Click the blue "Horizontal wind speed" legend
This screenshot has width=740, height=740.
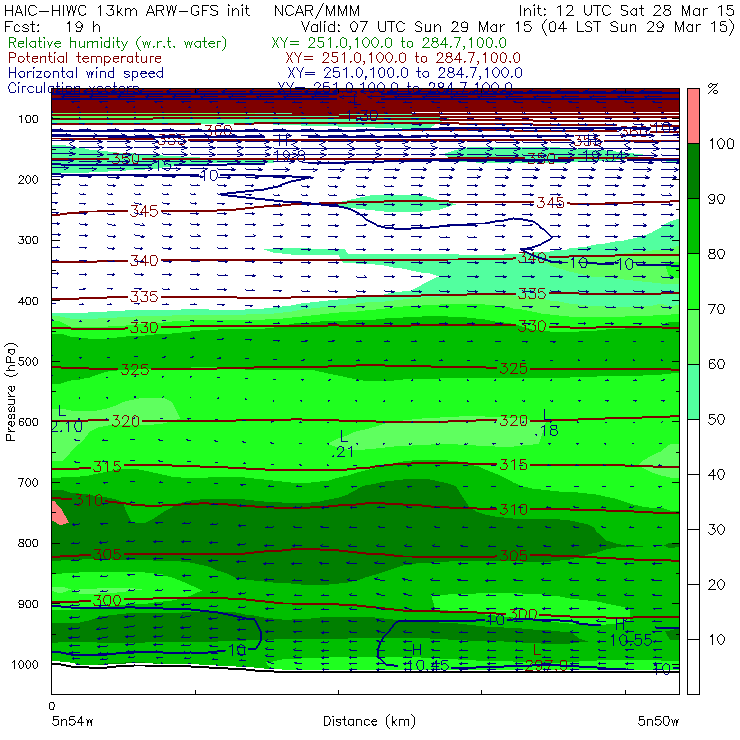click(x=86, y=73)
